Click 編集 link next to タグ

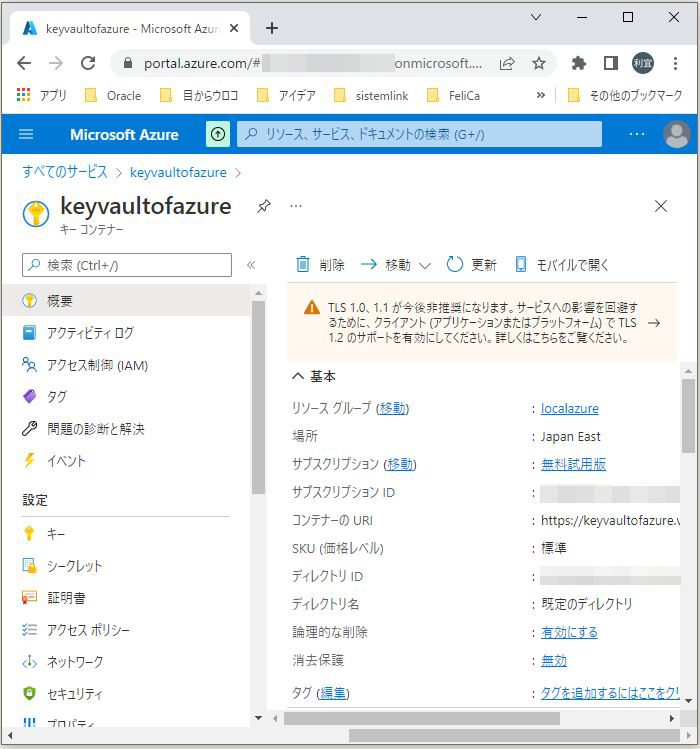coord(333,693)
